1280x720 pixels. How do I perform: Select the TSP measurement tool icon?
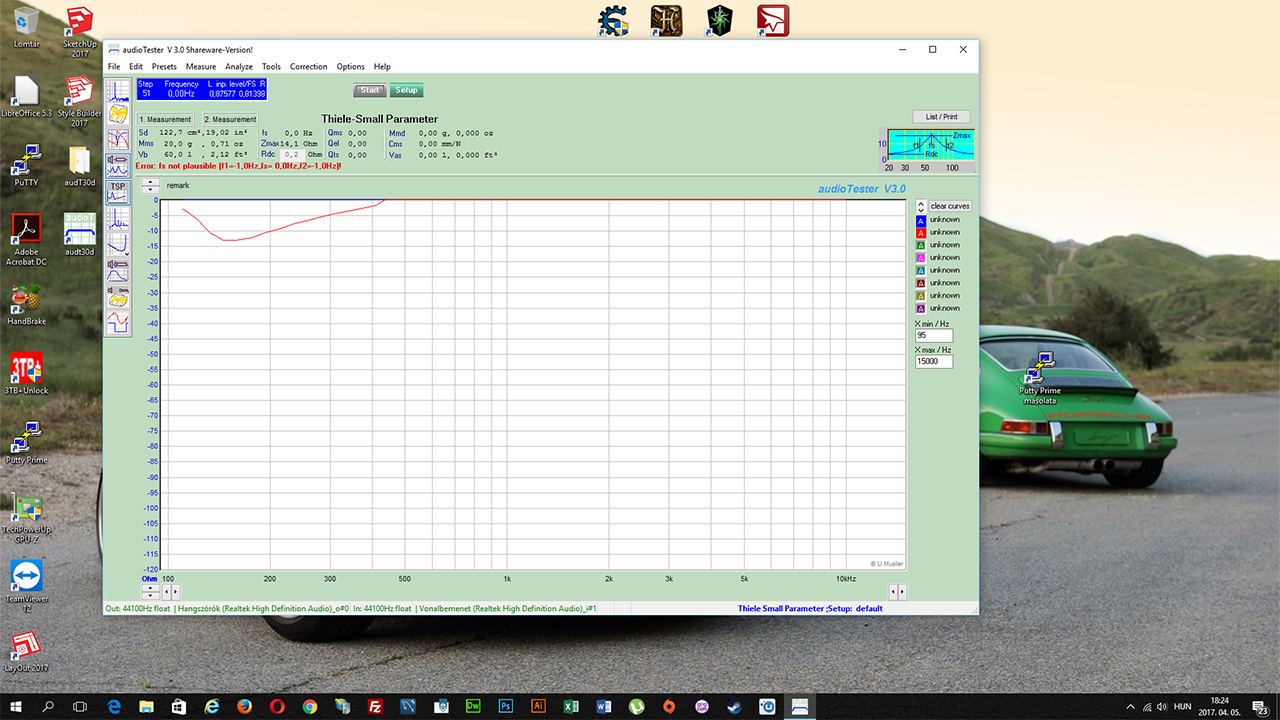click(118, 192)
